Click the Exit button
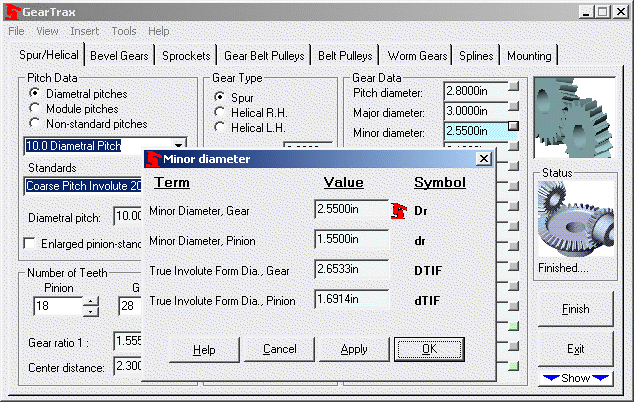634x402 pixels. [575, 349]
